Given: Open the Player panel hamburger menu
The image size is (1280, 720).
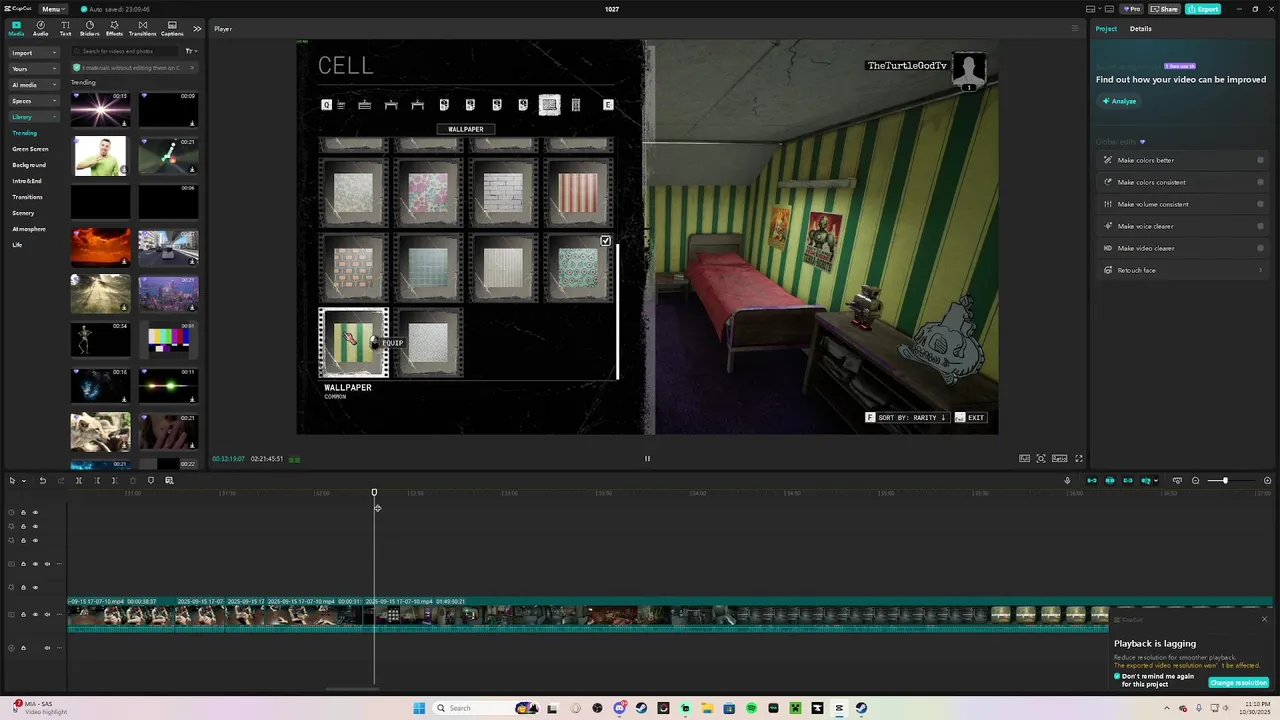Looking at the screenshot, I should [x=1075, y=29].
